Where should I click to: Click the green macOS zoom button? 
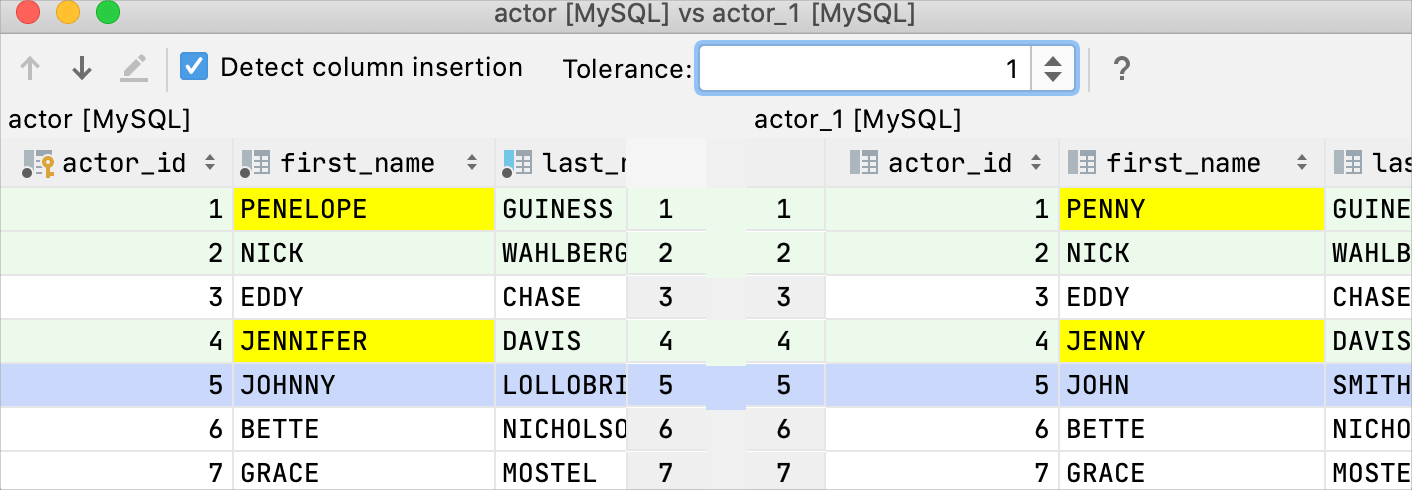(x=107, y=13)
